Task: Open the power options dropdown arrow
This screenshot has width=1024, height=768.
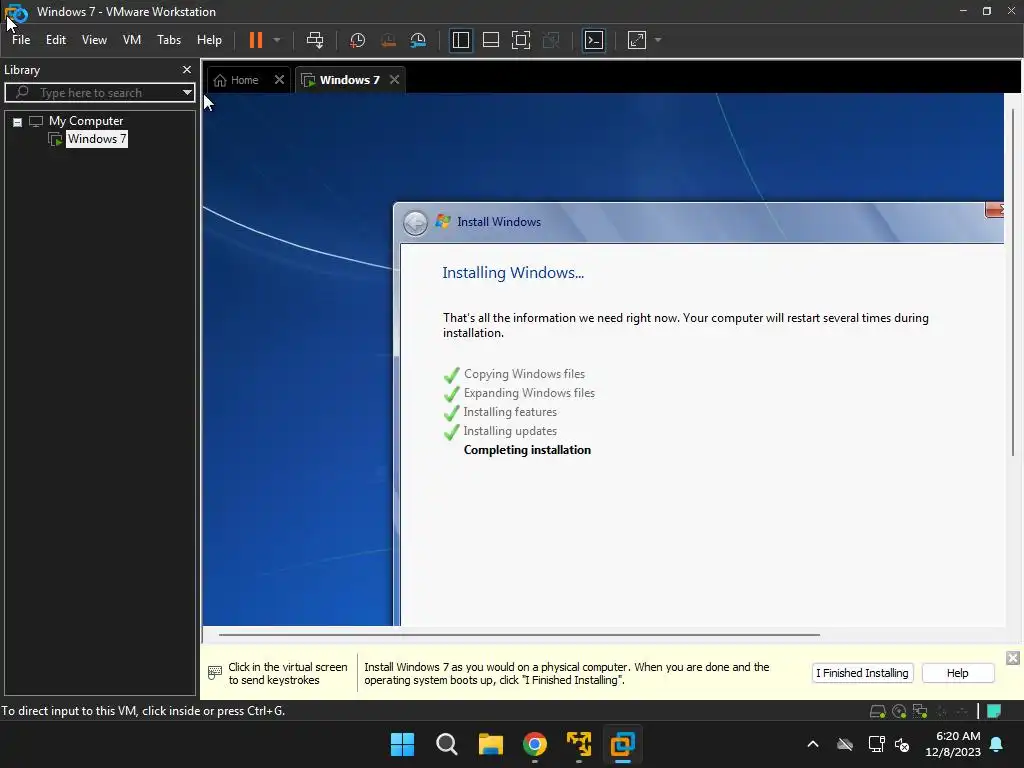Action: pyautogui.click(x=277, y=40)
